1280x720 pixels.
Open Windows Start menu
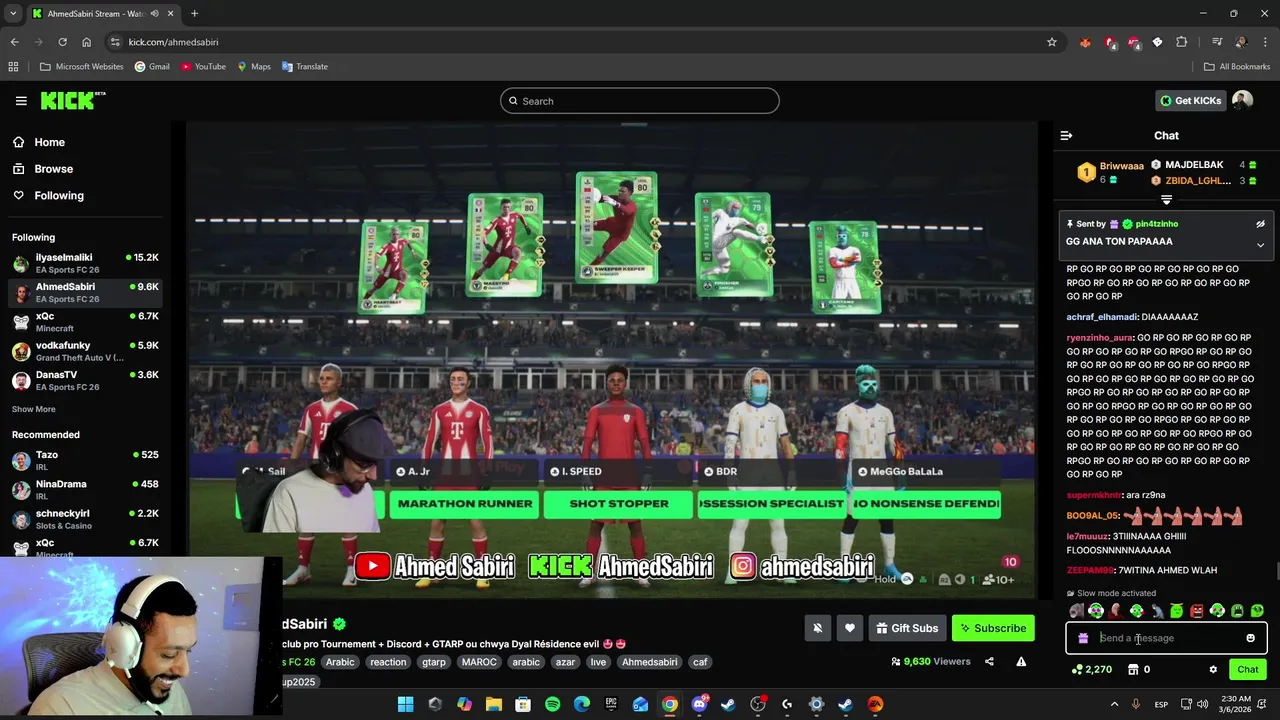(x=405, y=704)
